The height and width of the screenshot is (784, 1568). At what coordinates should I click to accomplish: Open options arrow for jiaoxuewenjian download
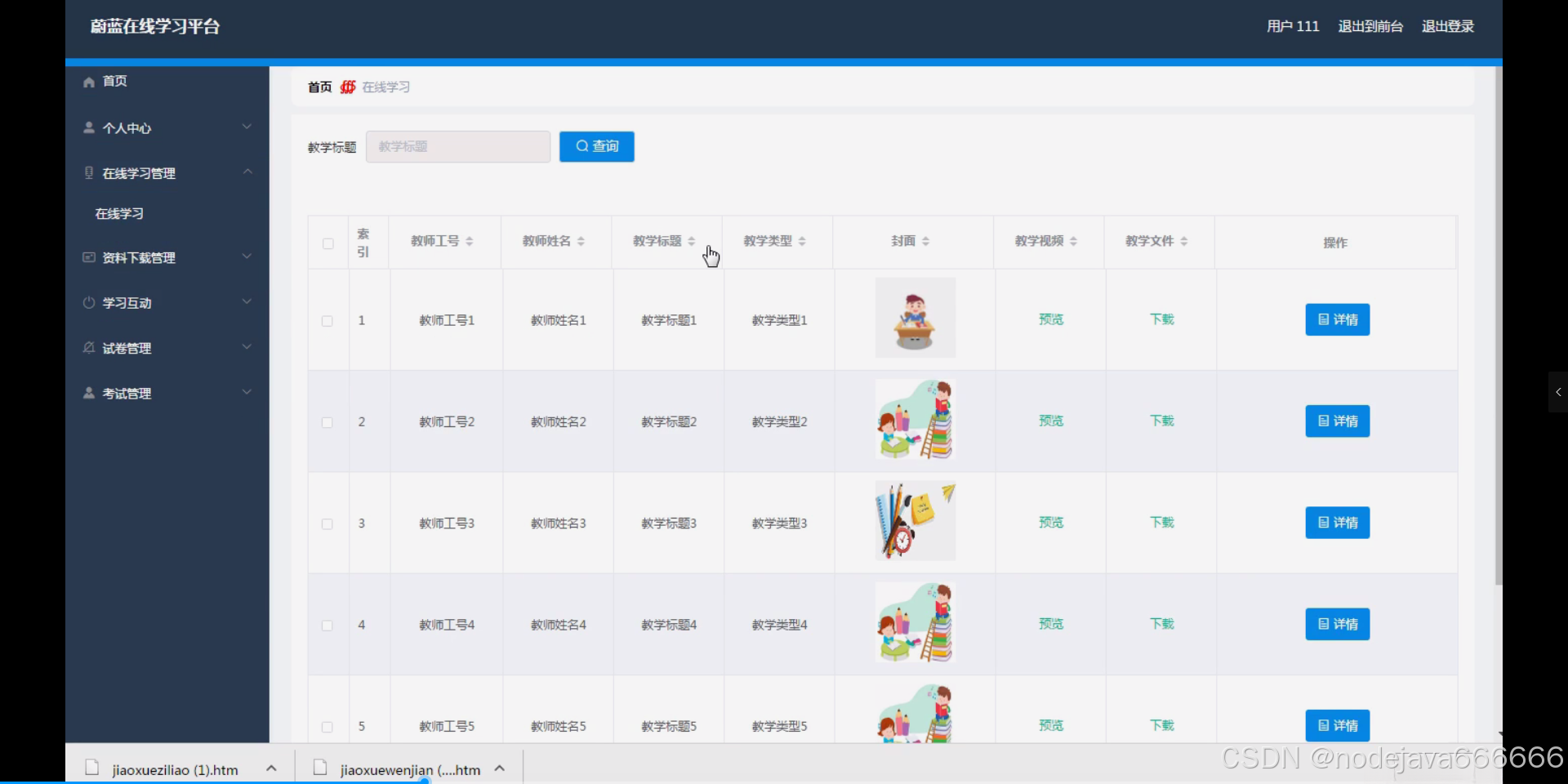point(500,768)
